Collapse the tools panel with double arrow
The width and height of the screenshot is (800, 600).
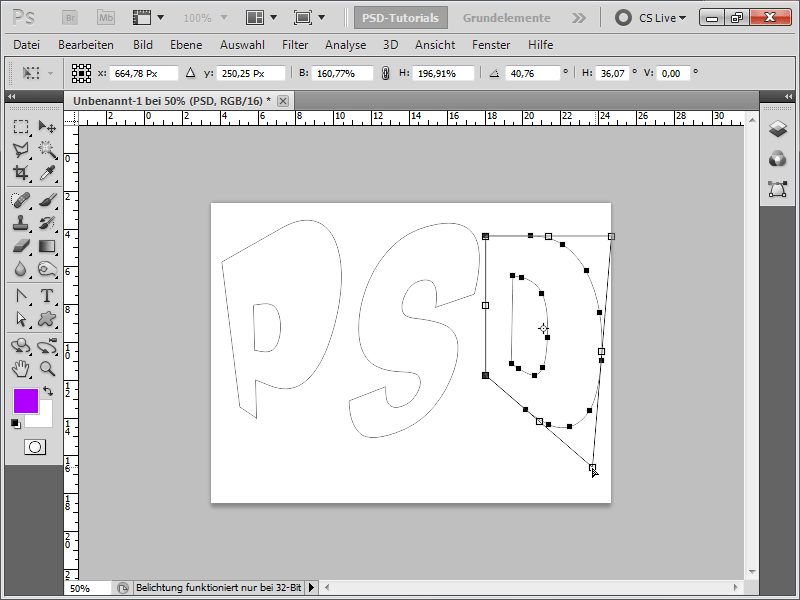(11, 96)
